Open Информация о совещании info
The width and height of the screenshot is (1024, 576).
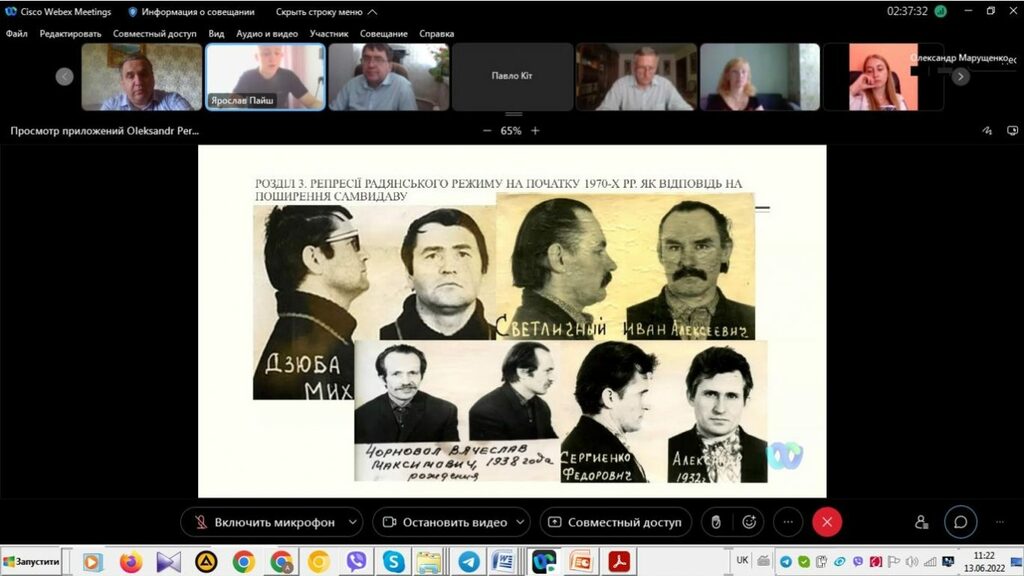tap(191, 12)
